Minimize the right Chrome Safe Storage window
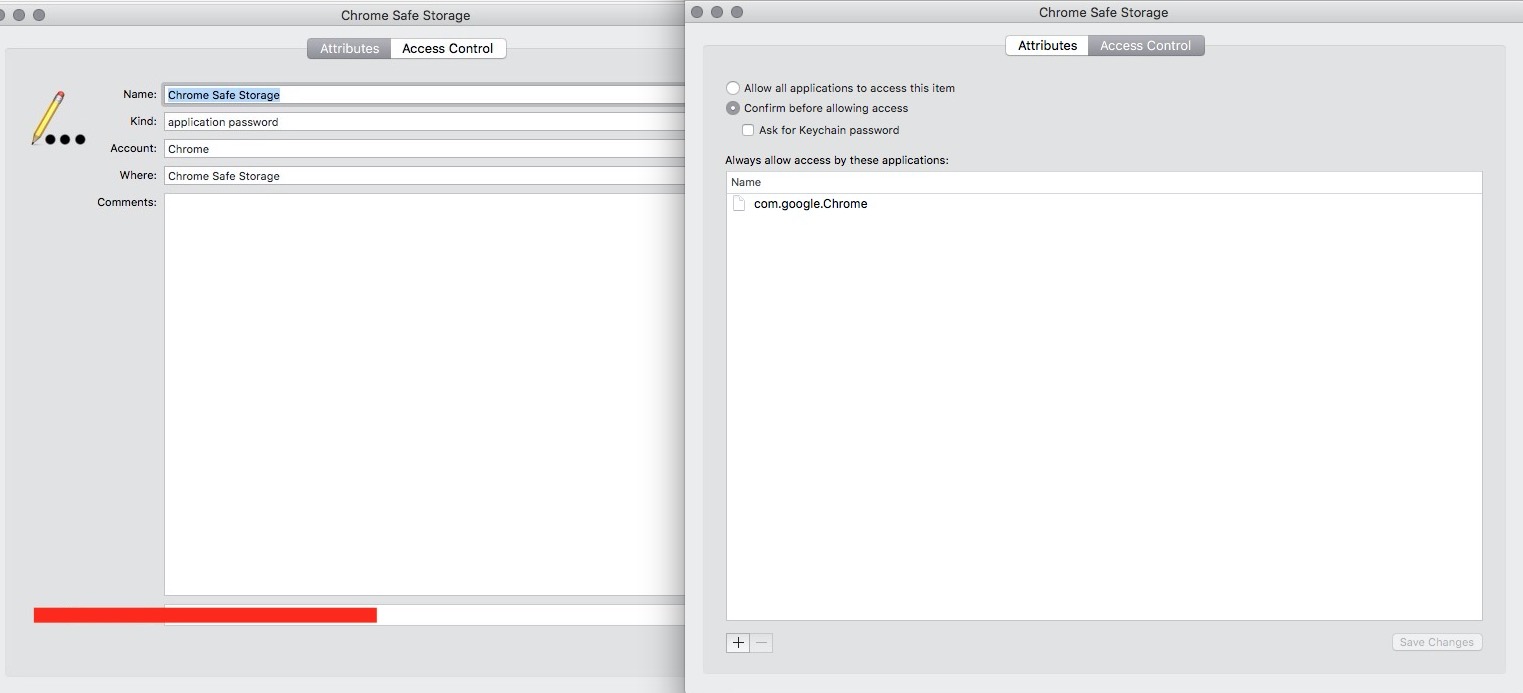 tap(717, 12)
